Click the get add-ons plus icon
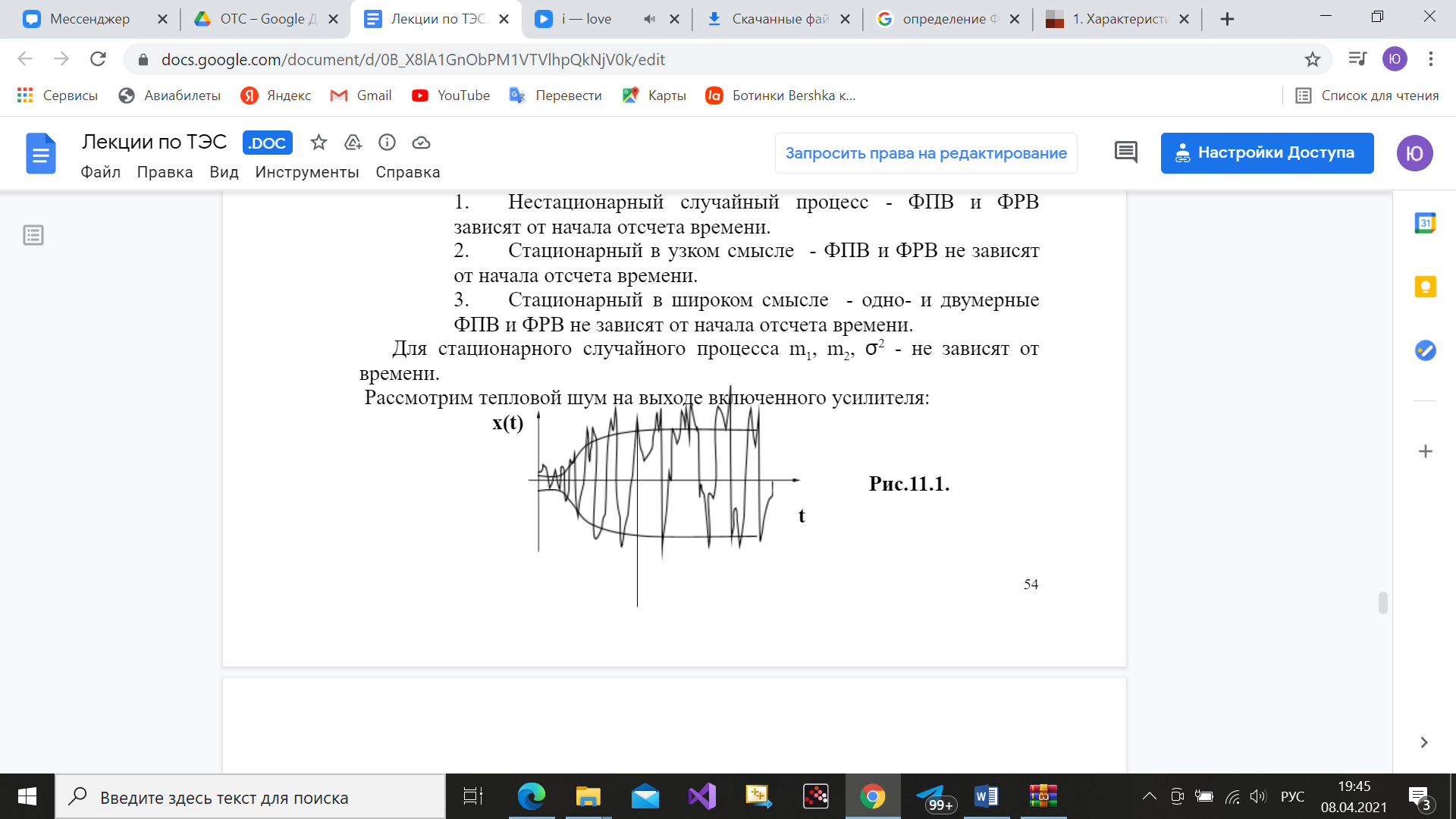The width and height of the screenshot is (1456, 819). pos(1426,451)
